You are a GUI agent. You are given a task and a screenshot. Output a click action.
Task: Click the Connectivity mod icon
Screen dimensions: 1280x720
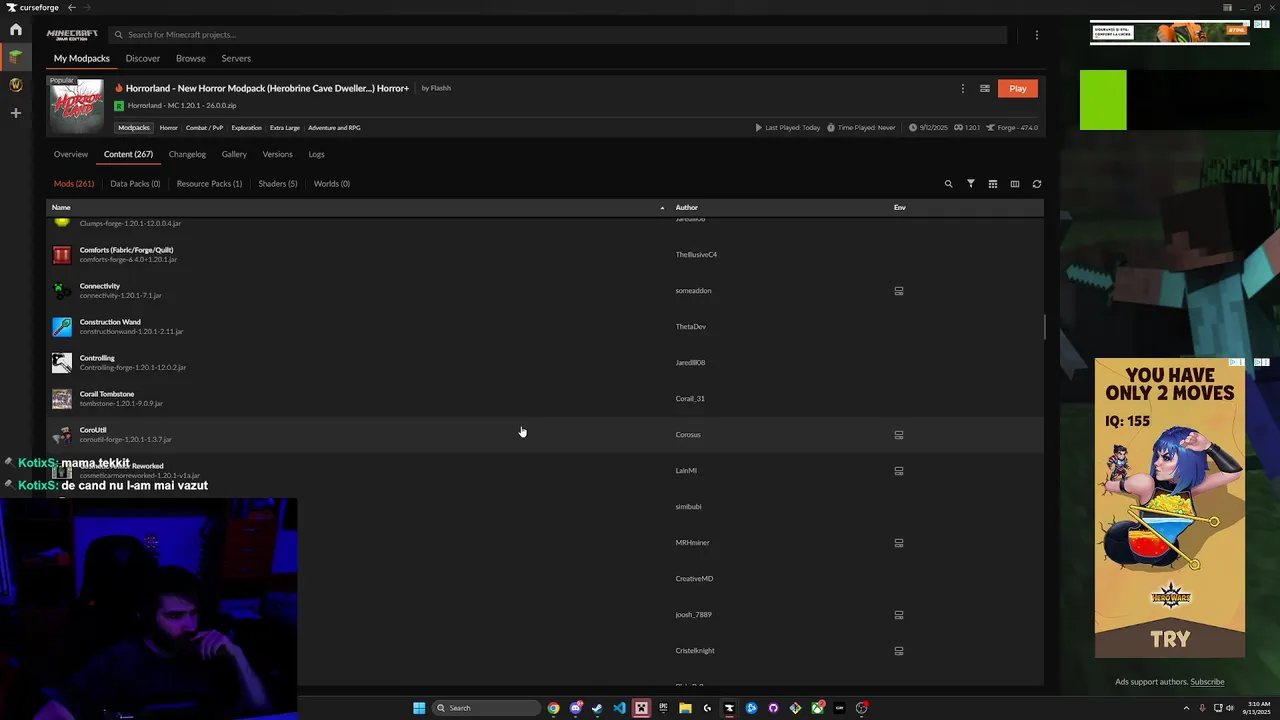click(62, 291)
